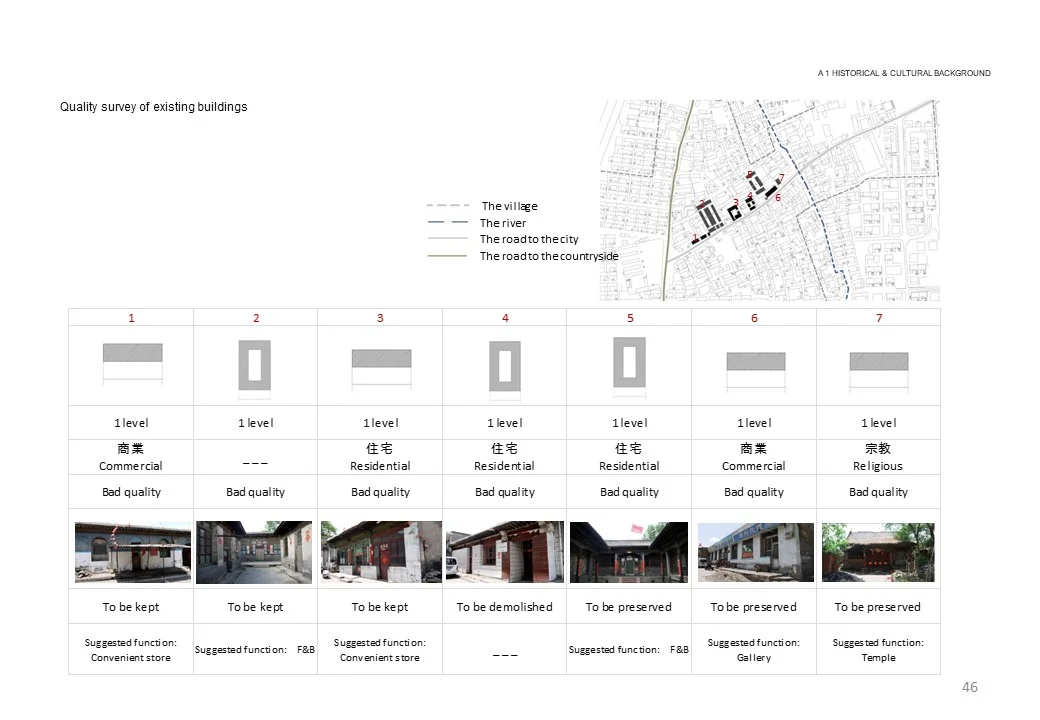This screenshot has height=720, width=1040.
Task: Click the 'A1 Historical & Cultural Background' header
Action: (904, 73)
